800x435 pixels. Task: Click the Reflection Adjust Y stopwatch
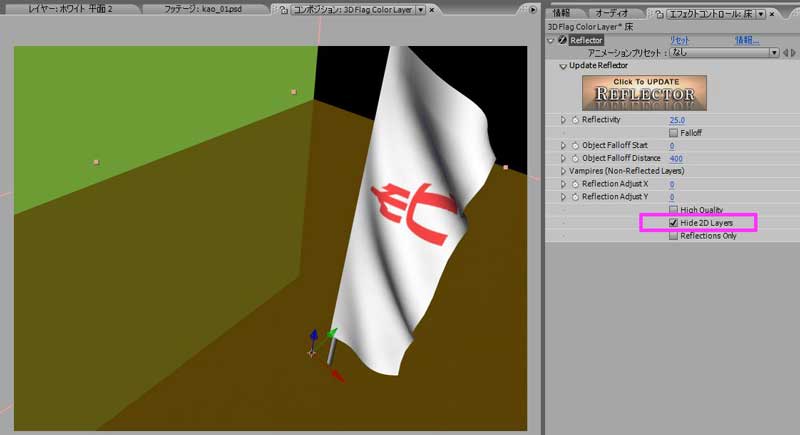(x=575, y=197)
